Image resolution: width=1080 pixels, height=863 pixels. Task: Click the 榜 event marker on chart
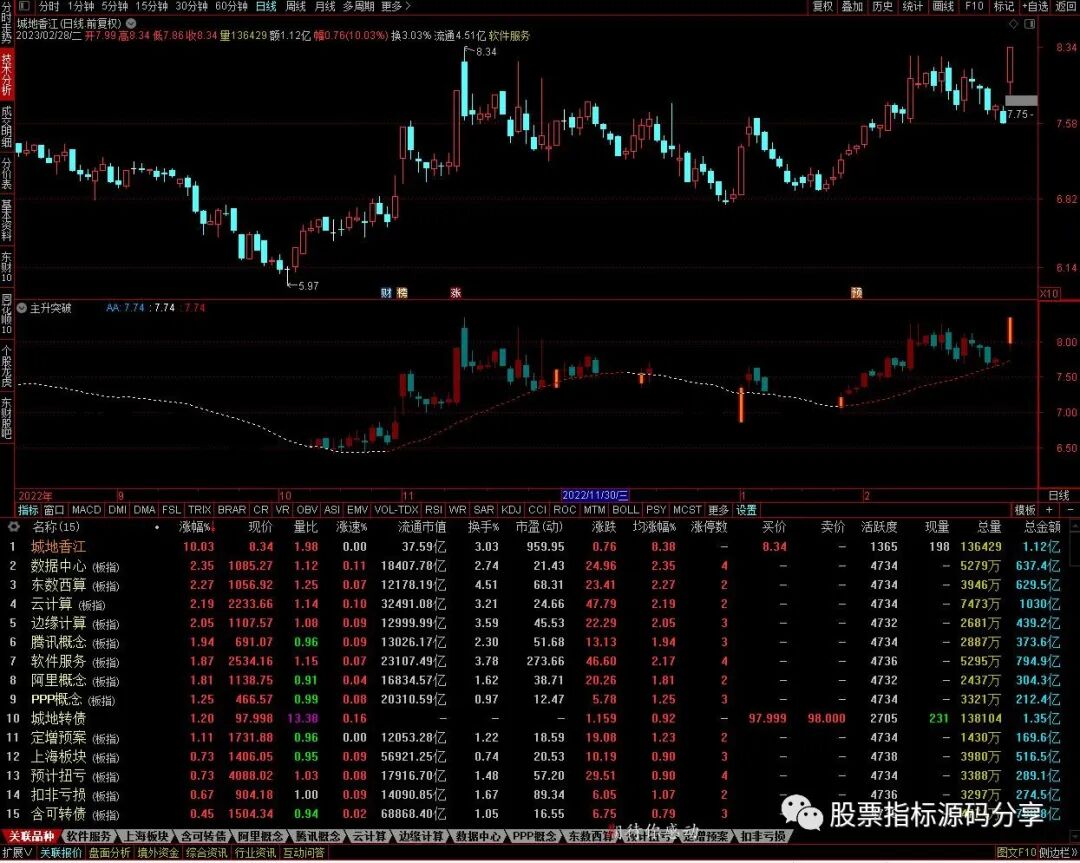(x=402, y=293)
